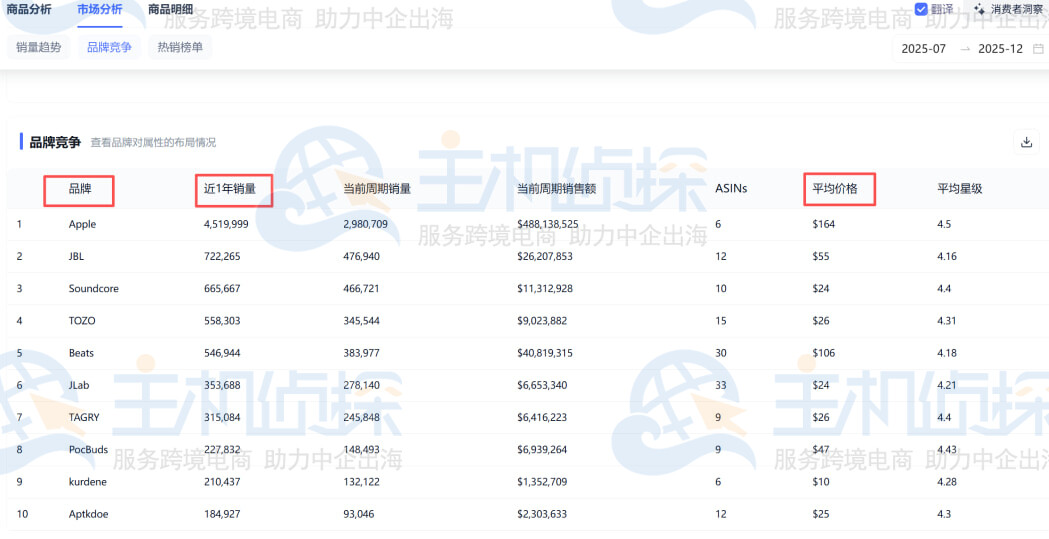This screenshot has width=1049, height=539.
Task: Click PocBuds' revenue $6,939,264
Action: point(542,449)
